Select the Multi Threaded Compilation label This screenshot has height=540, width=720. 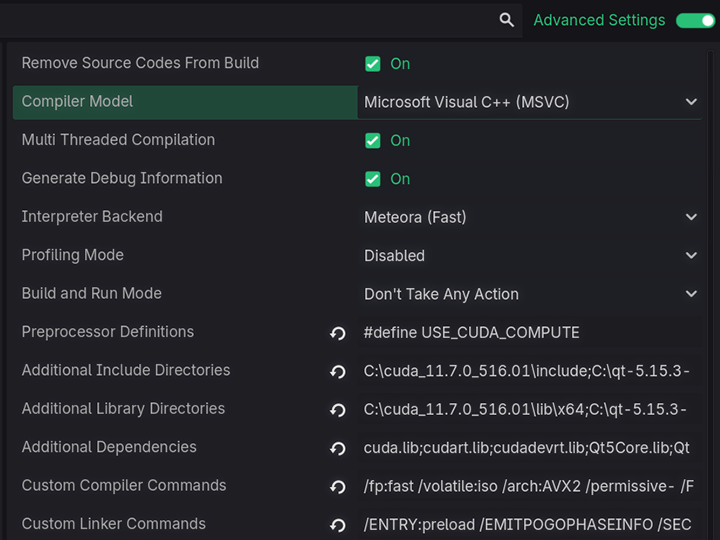point(118,140)
